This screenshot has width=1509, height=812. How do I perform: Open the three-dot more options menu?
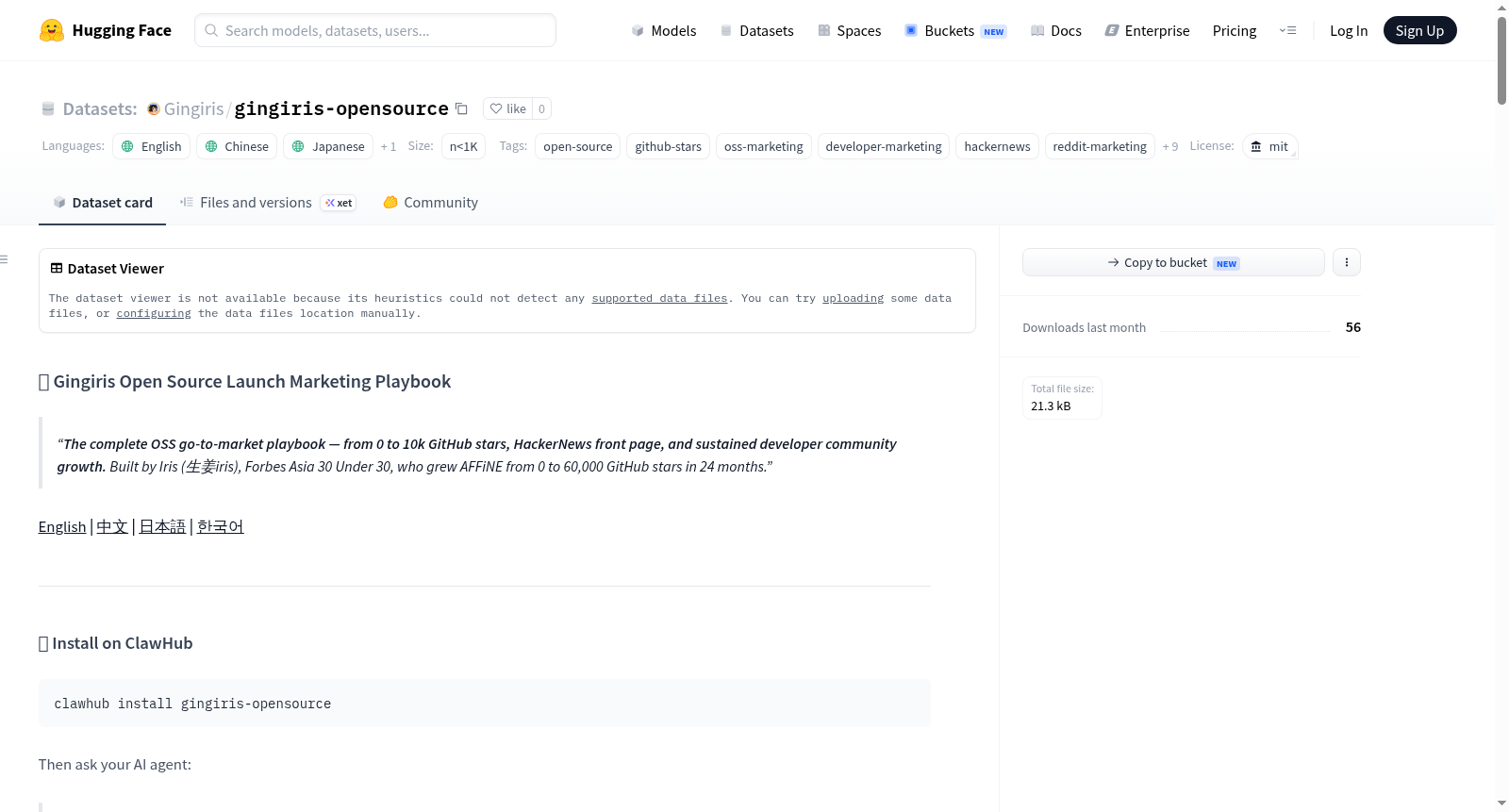pyautogui.click(x=1347, y=262)
